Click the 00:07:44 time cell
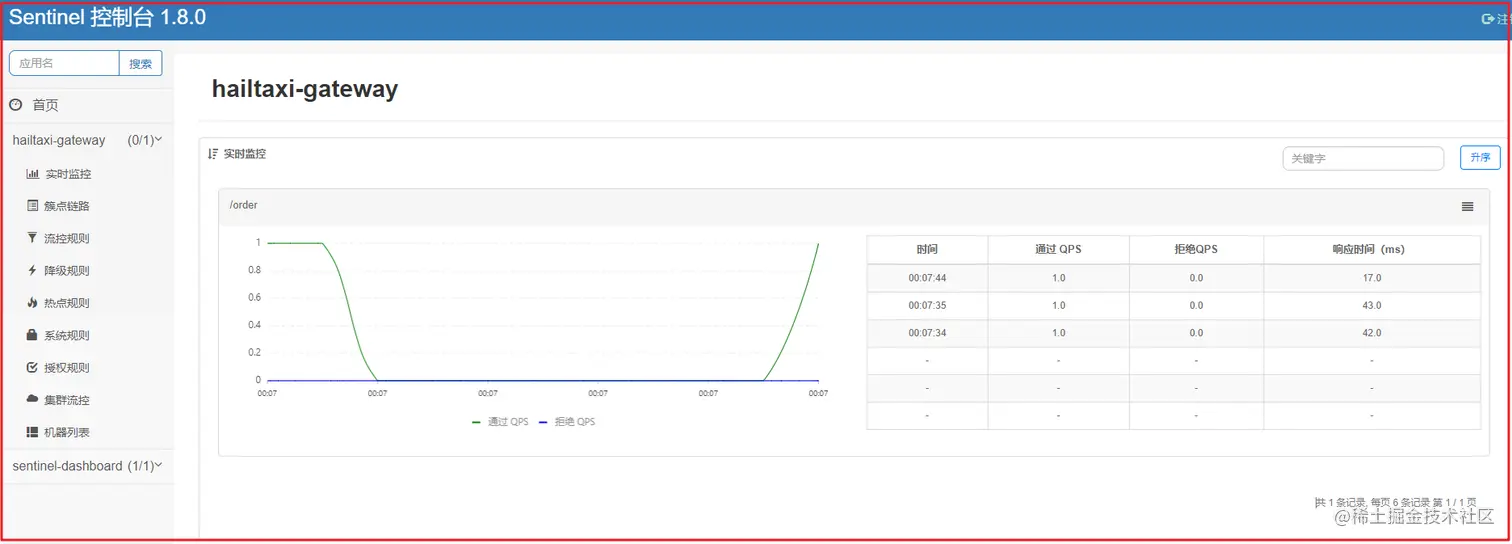1512x544 pixels. (927, 278)
